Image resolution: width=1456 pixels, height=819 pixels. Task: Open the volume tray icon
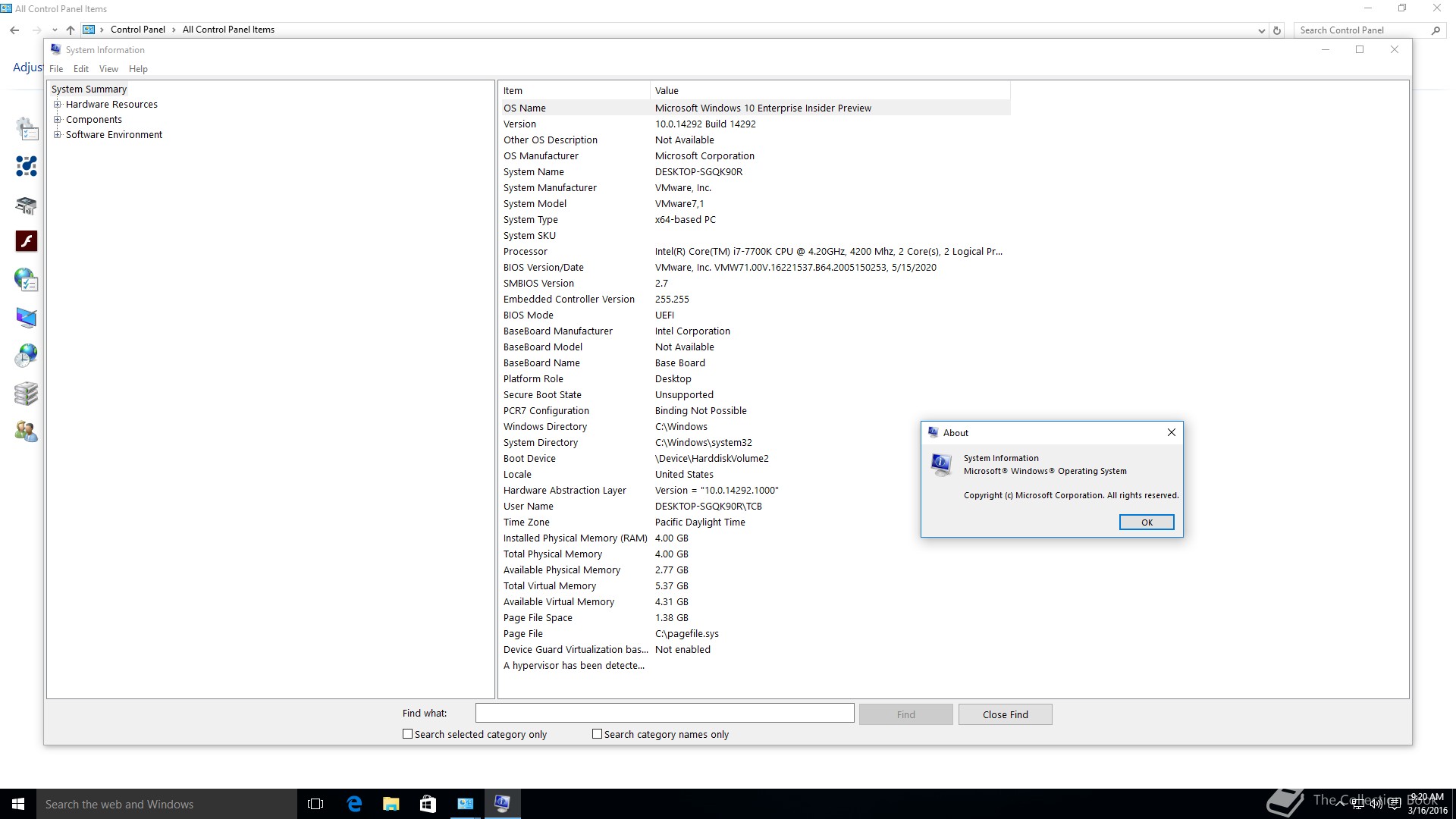[x=1376, y=804]
